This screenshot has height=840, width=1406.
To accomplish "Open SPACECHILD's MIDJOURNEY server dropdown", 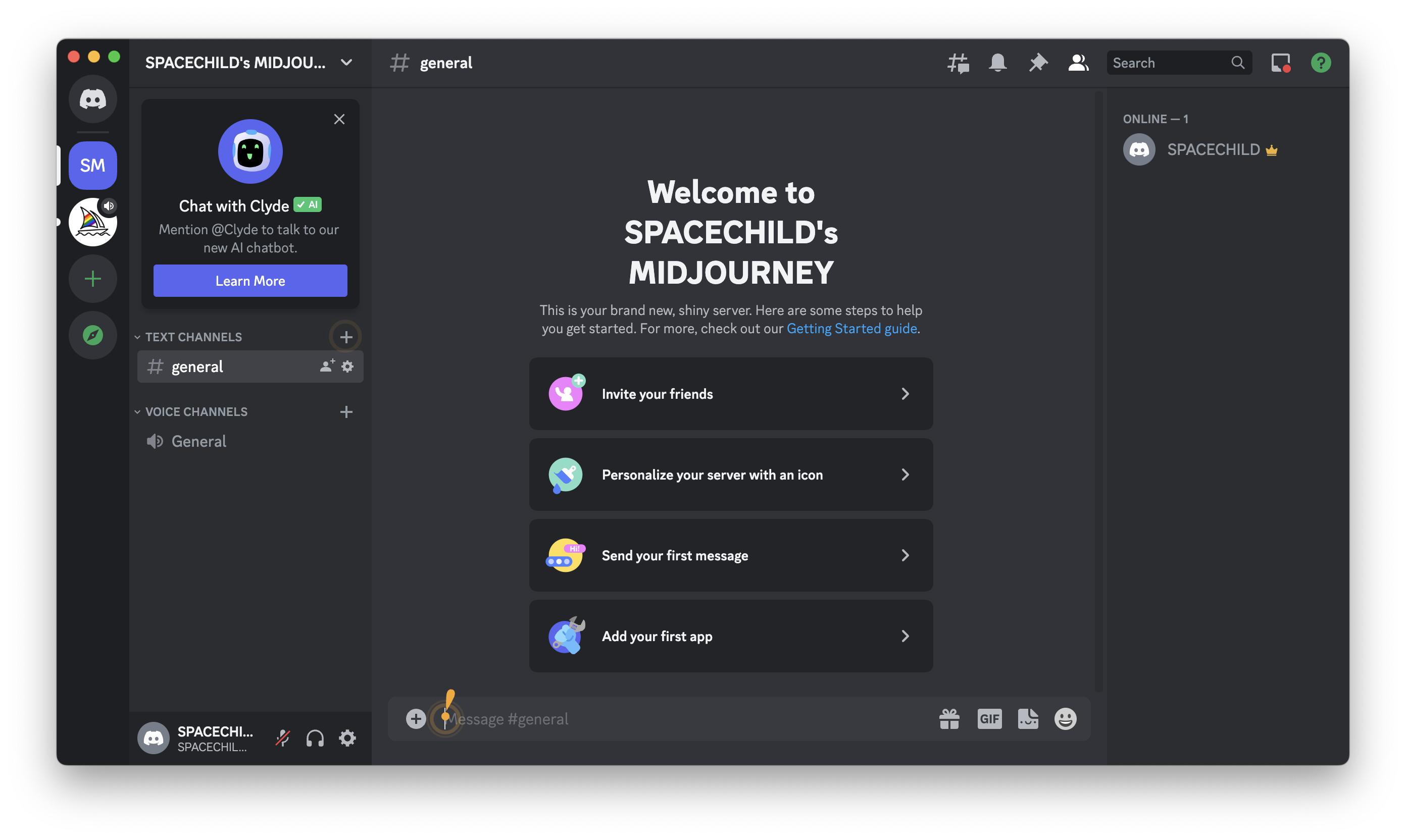I will tap(249, 63).
